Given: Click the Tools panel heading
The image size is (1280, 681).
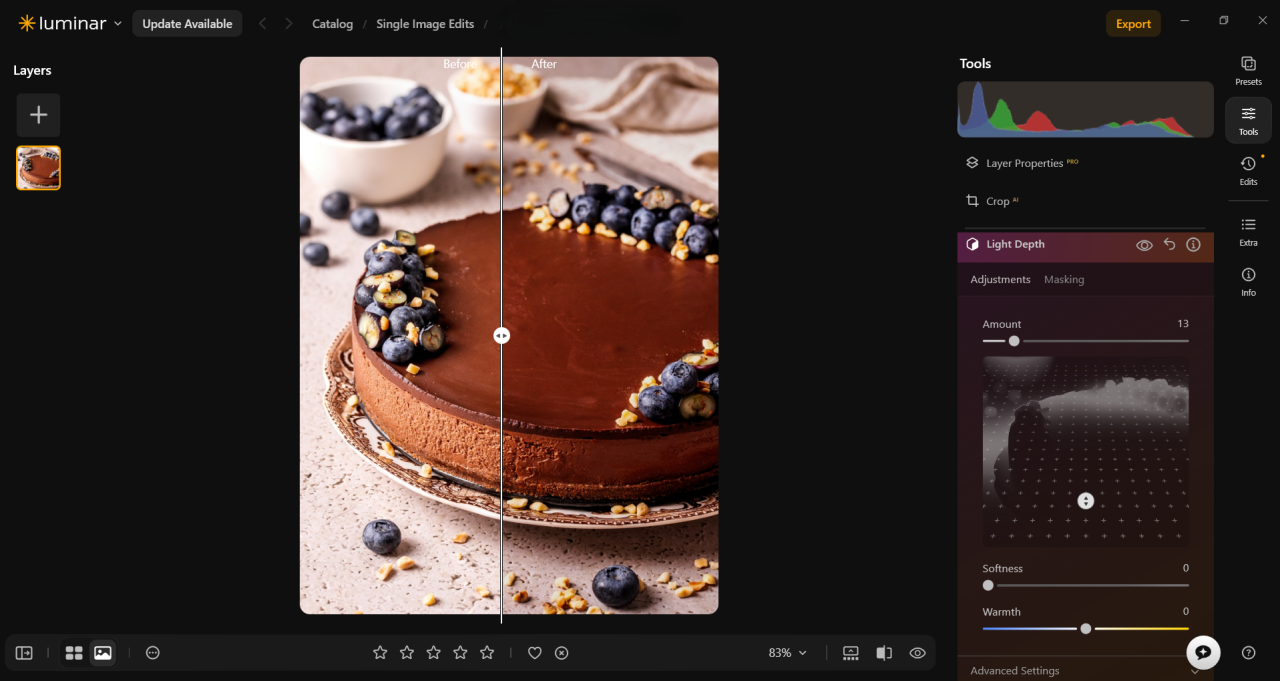Looking at the screenshot, I should click(x=975, y=63).
